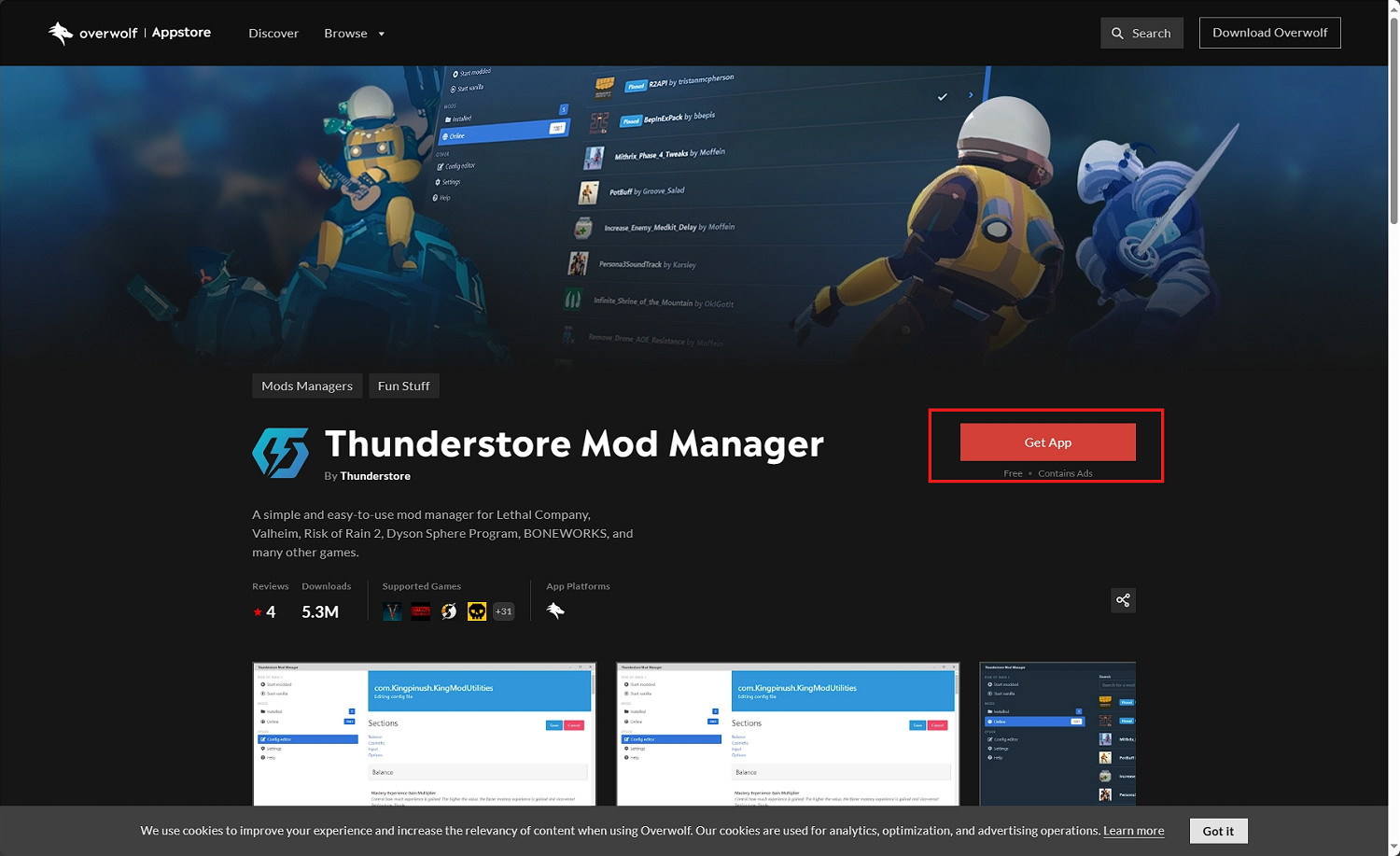The width and height of the screenshot is (1400, 856).
Task: Open the Discover menu item
Action: pos(273,34)
